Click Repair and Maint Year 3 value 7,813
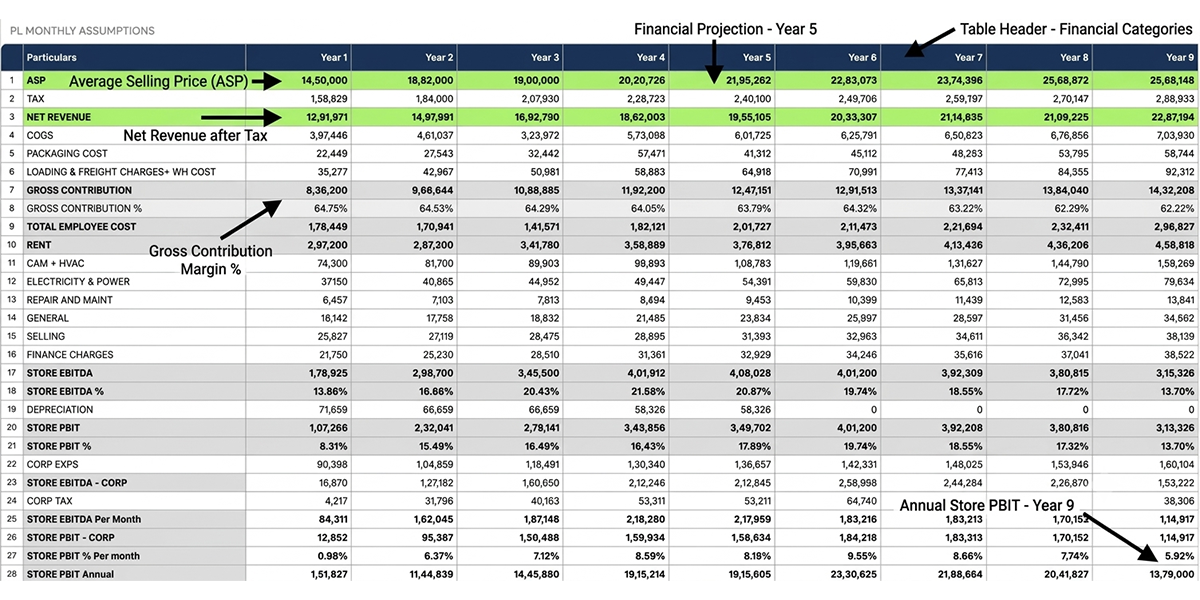This screenshot has height=600, width=1200. tap(546, 300)
